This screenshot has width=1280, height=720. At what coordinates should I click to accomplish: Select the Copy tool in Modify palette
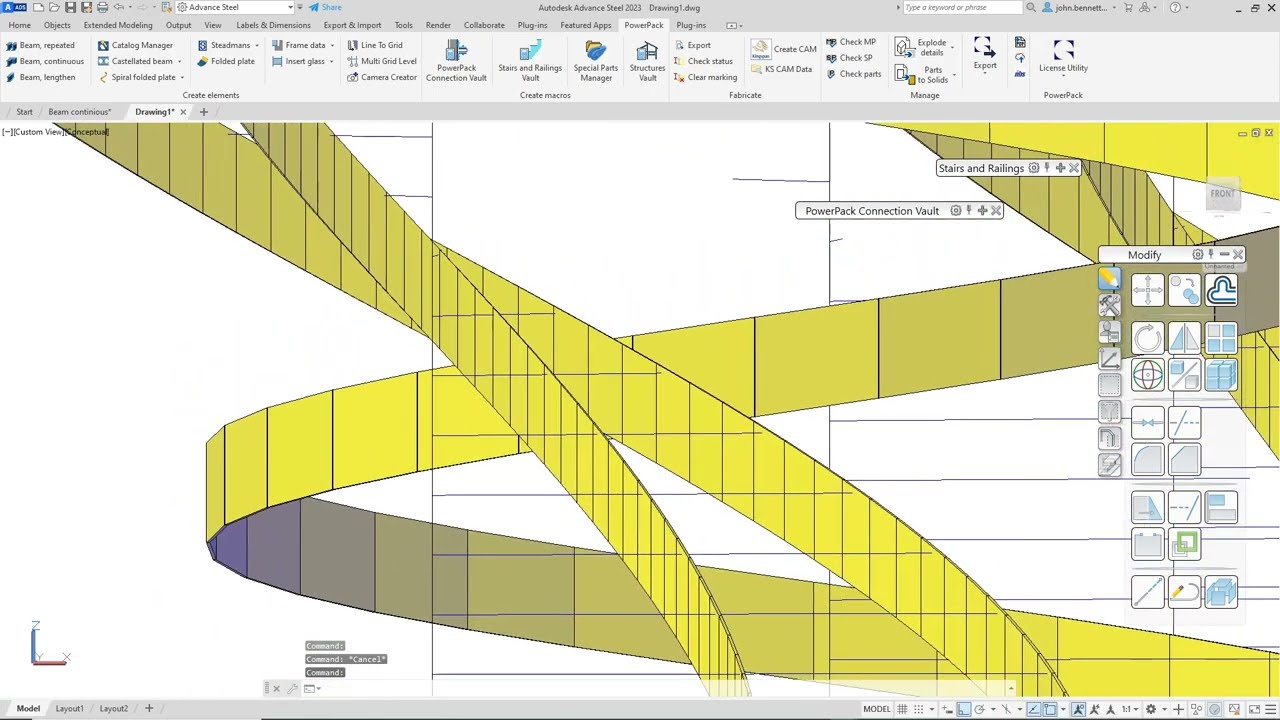1184,290
